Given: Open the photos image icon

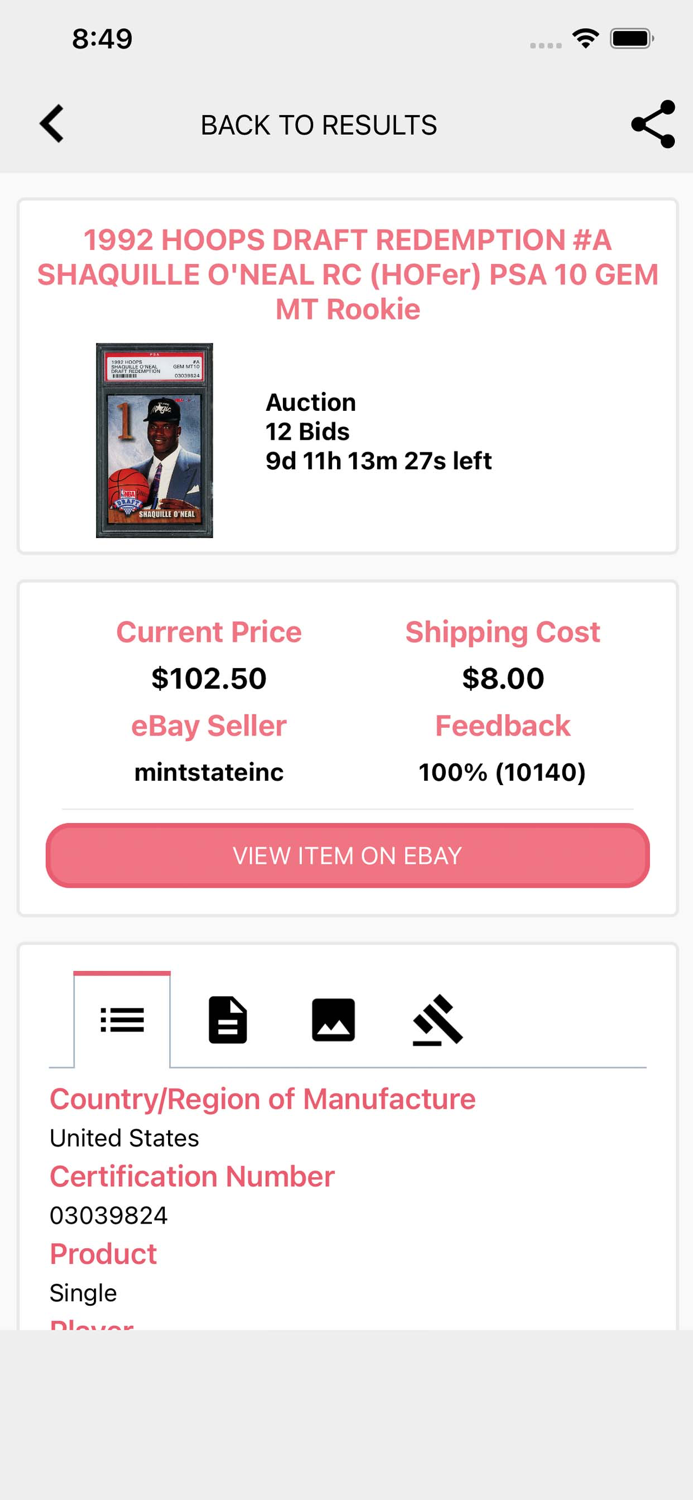Looking at the screenshot, I should (x=333, y=1018).
